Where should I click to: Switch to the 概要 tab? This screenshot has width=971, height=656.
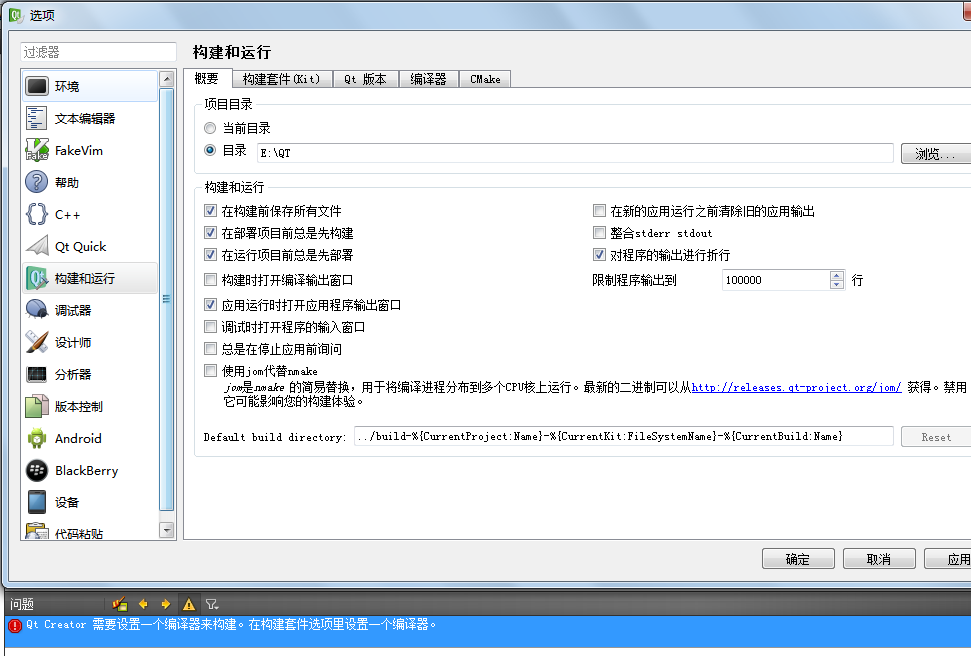point(207,78)
